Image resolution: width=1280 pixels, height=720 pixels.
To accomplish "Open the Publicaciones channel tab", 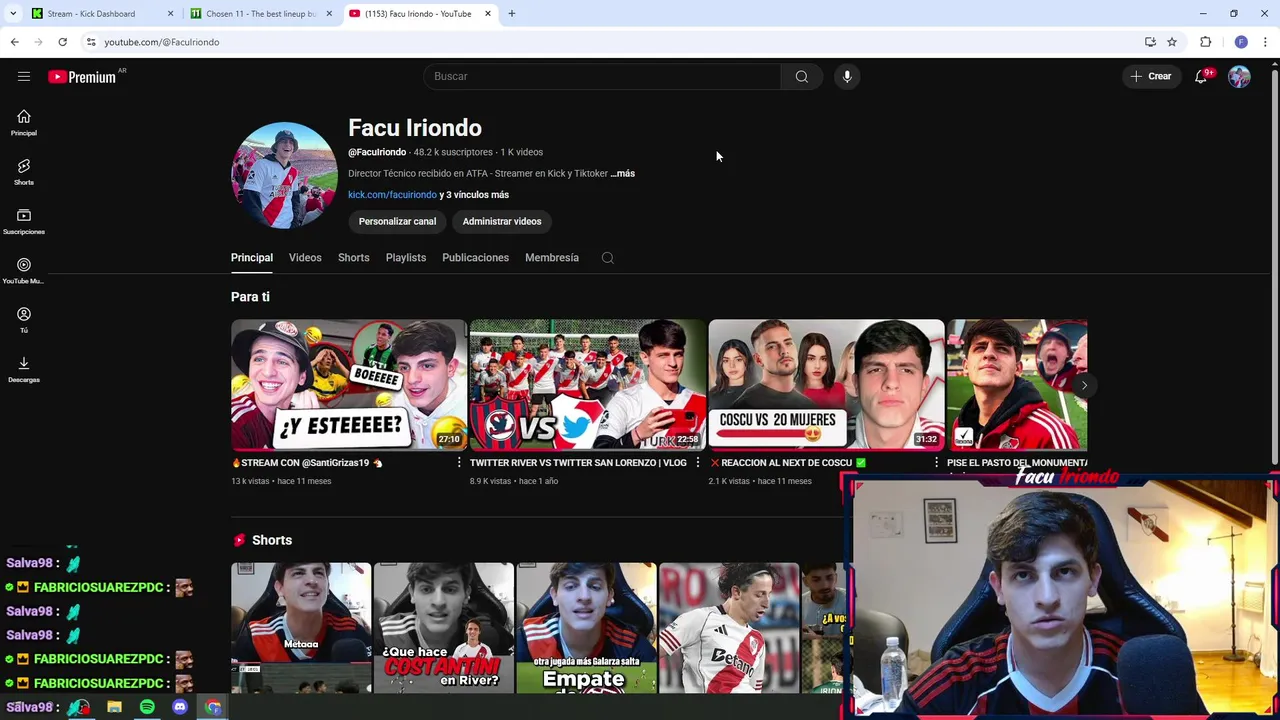I will (x=475, y=258).
